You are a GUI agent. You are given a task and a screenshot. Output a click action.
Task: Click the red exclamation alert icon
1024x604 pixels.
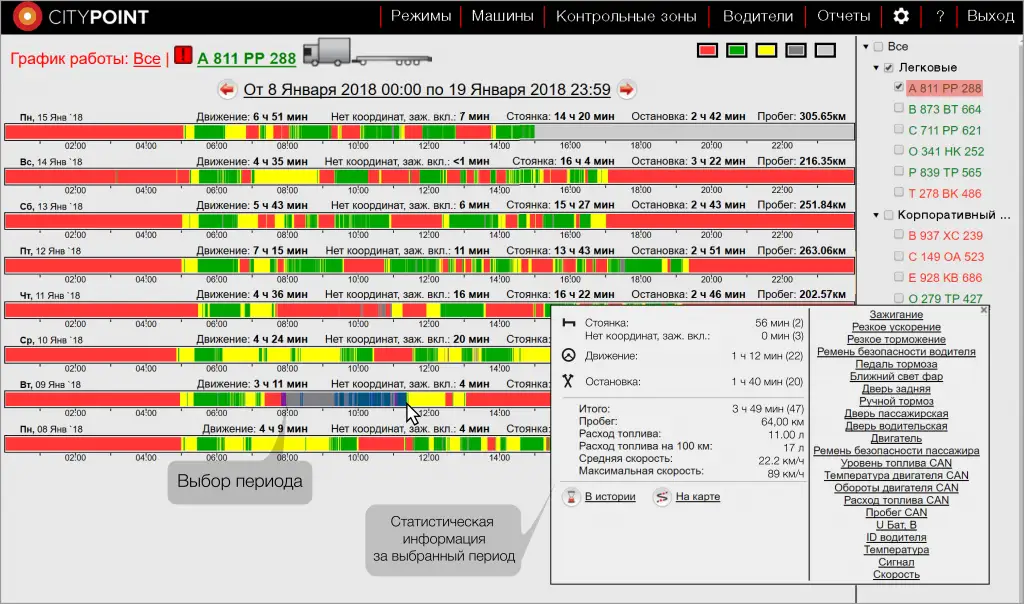pos(183,56)
